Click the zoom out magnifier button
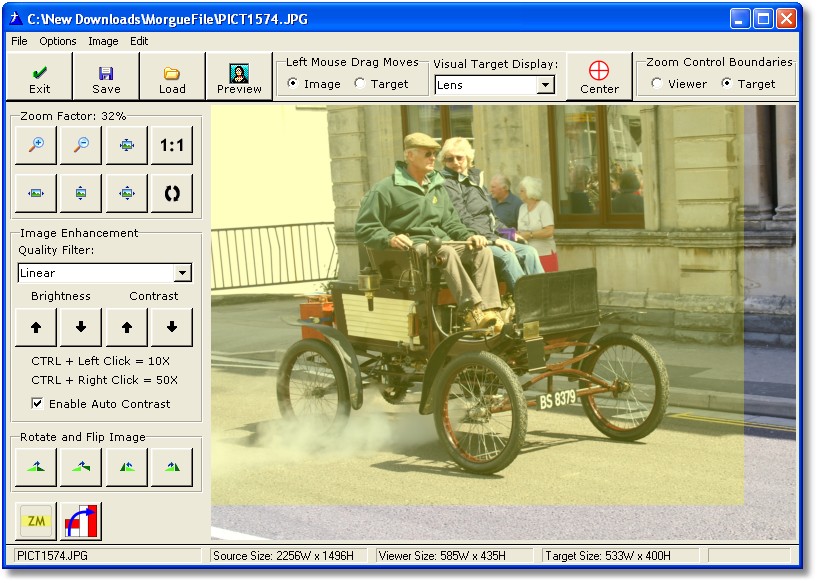This screenshot has height=583, width=817. click(81, 145)
